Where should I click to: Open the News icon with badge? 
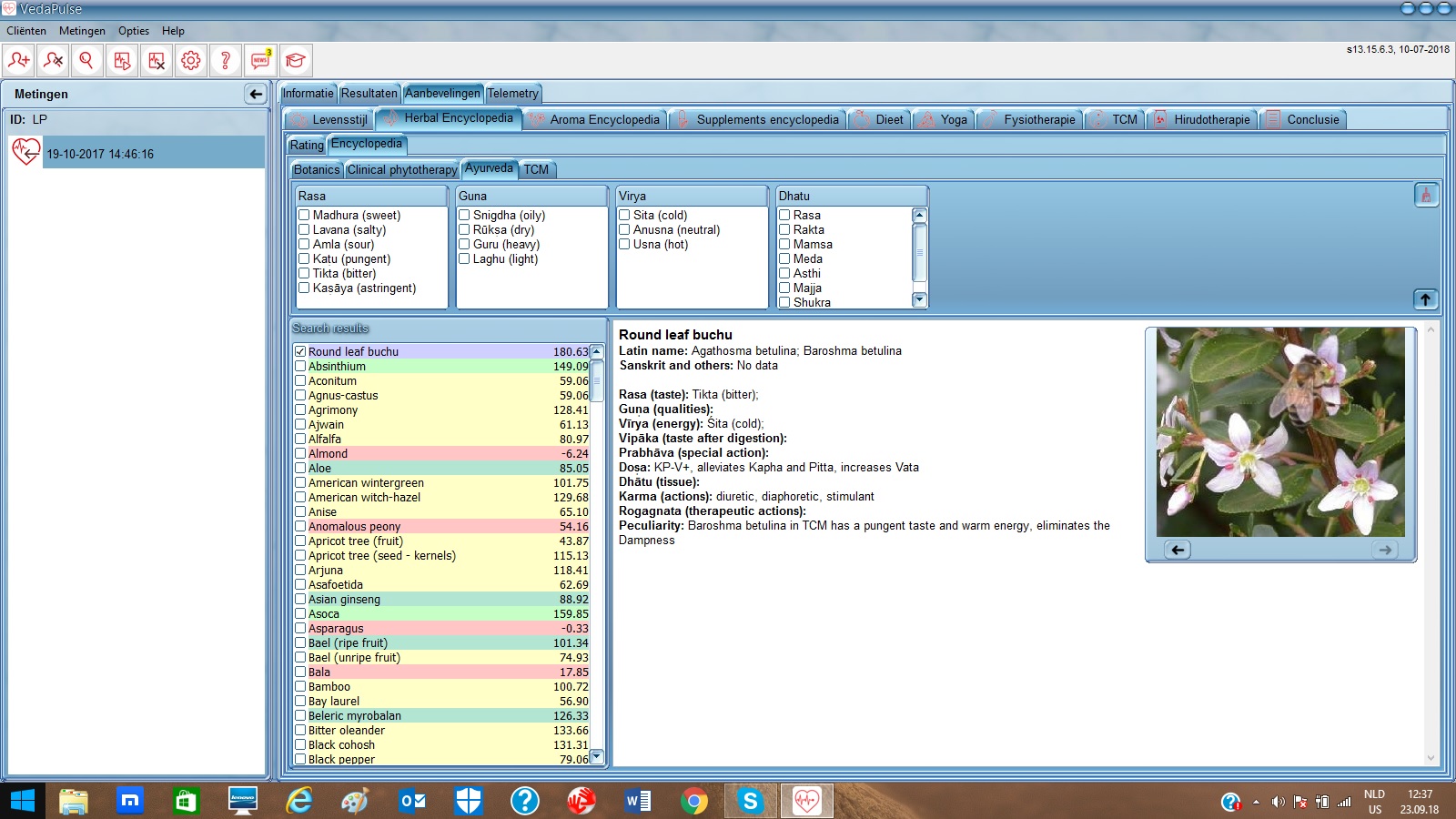260,61
